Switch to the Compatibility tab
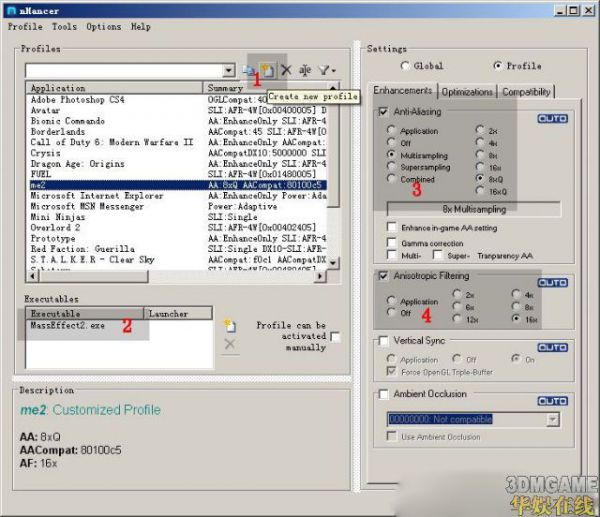 (526, 92)
